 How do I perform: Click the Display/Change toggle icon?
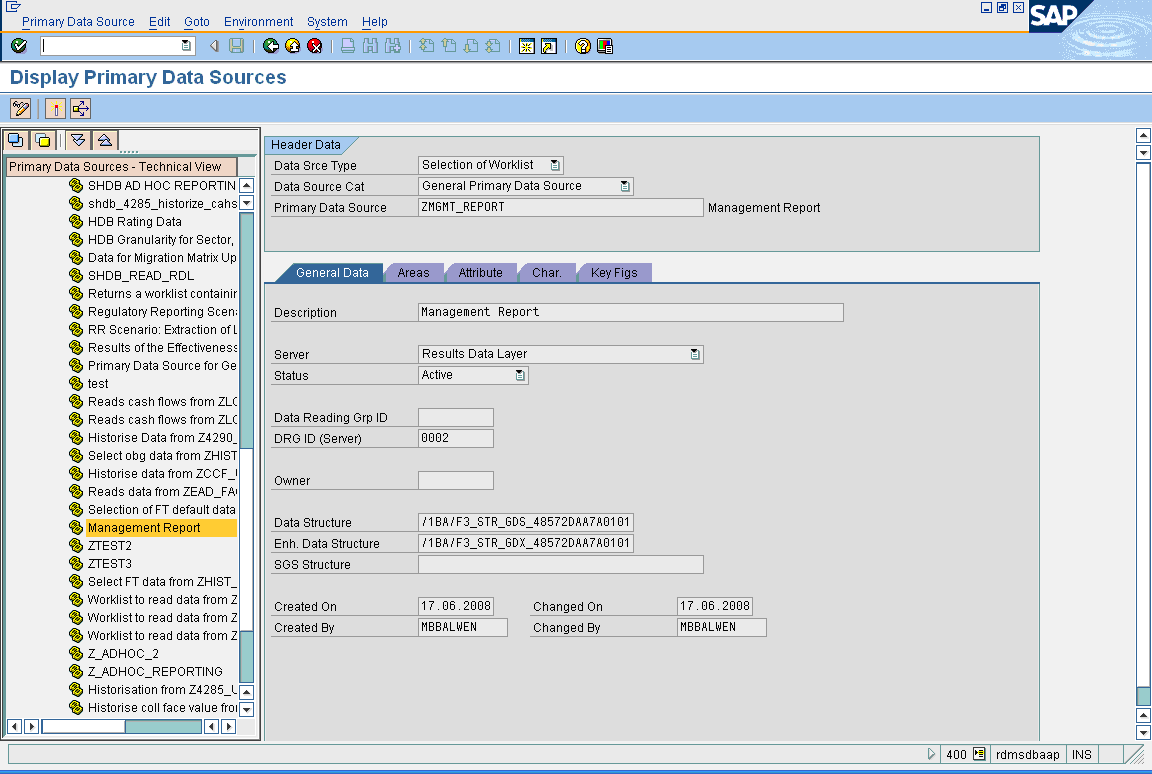(x=19, y=108)
